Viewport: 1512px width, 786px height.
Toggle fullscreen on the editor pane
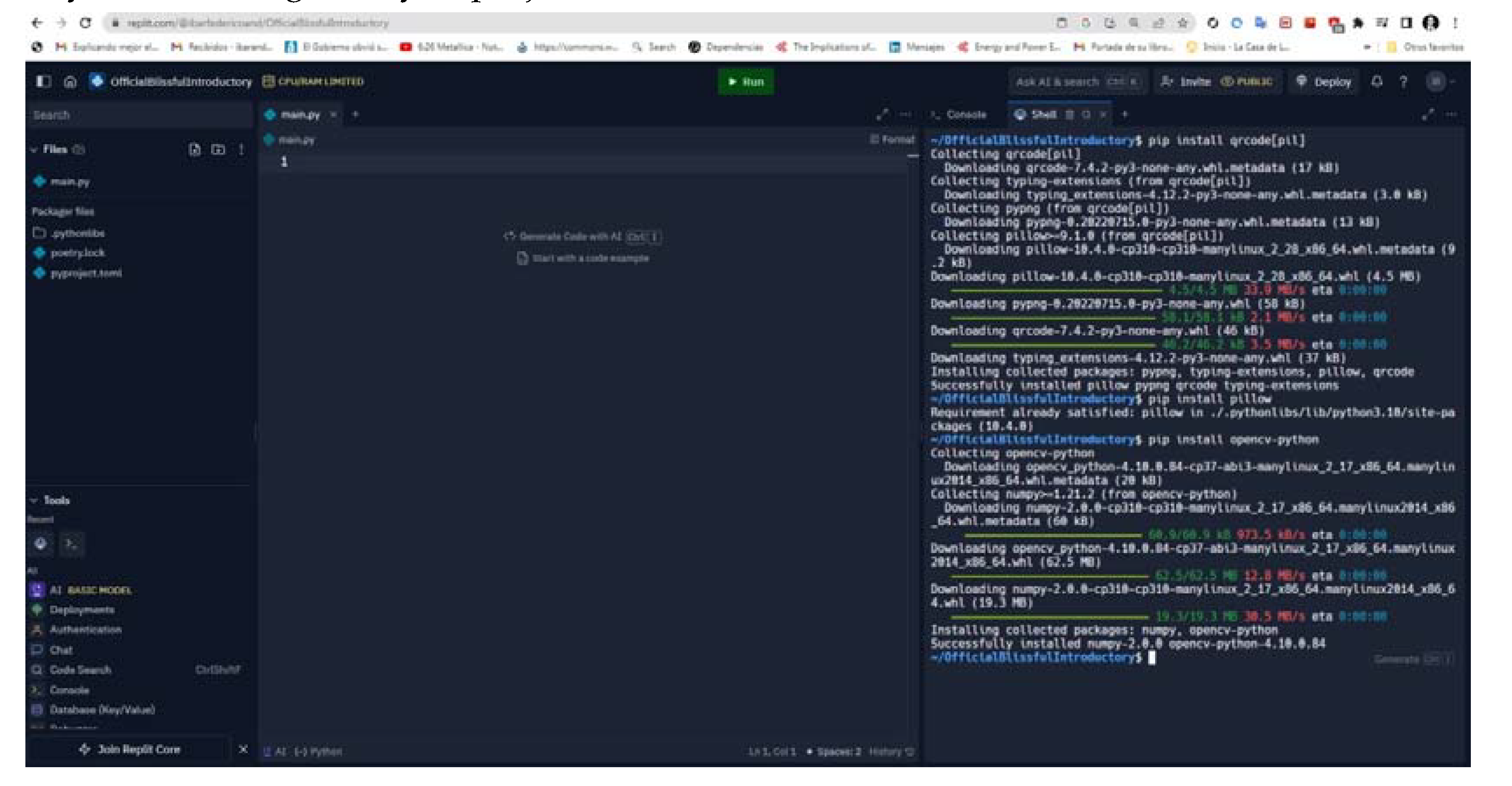[882, 114]
